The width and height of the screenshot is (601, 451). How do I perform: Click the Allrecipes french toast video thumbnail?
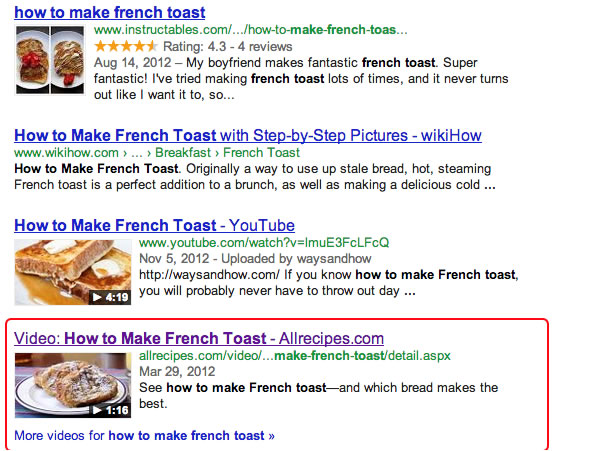(73, 385)
